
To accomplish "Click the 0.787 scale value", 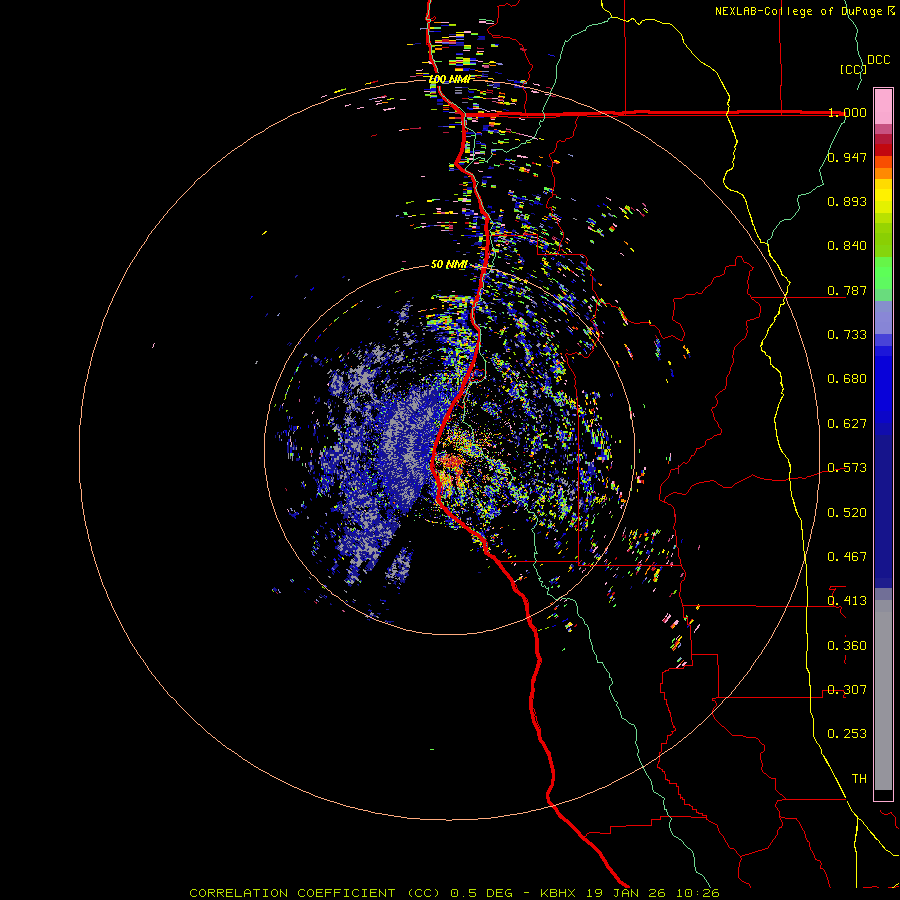I will pos(847,290).
